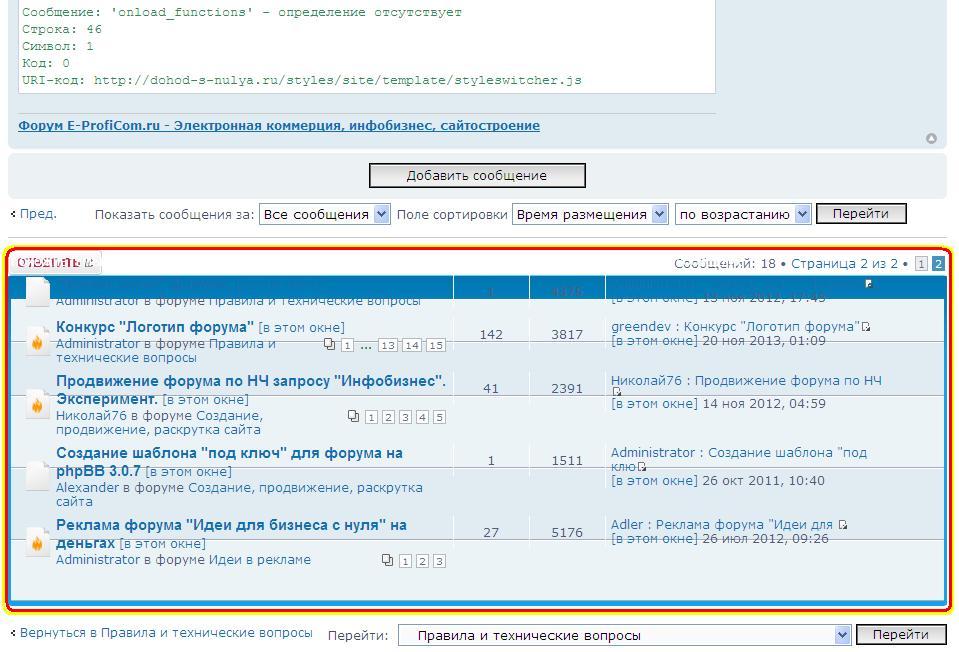Click the flame icon beside "Реклама форума" topic

(x=37, y=541)
